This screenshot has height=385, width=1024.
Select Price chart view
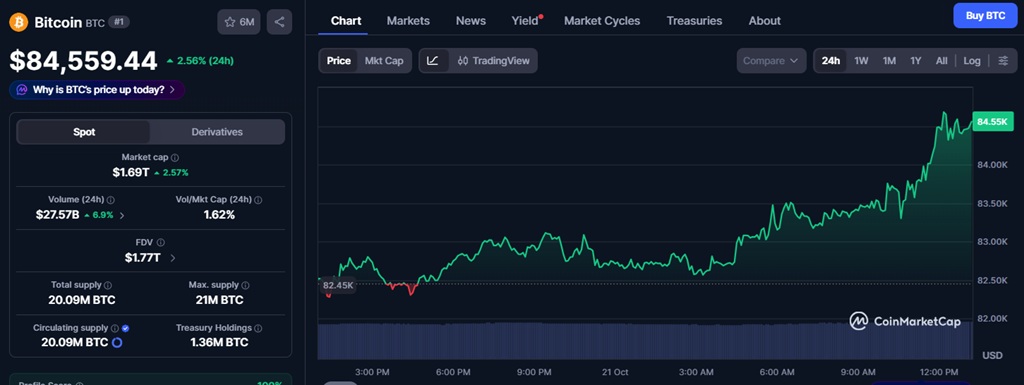(339, 61)
